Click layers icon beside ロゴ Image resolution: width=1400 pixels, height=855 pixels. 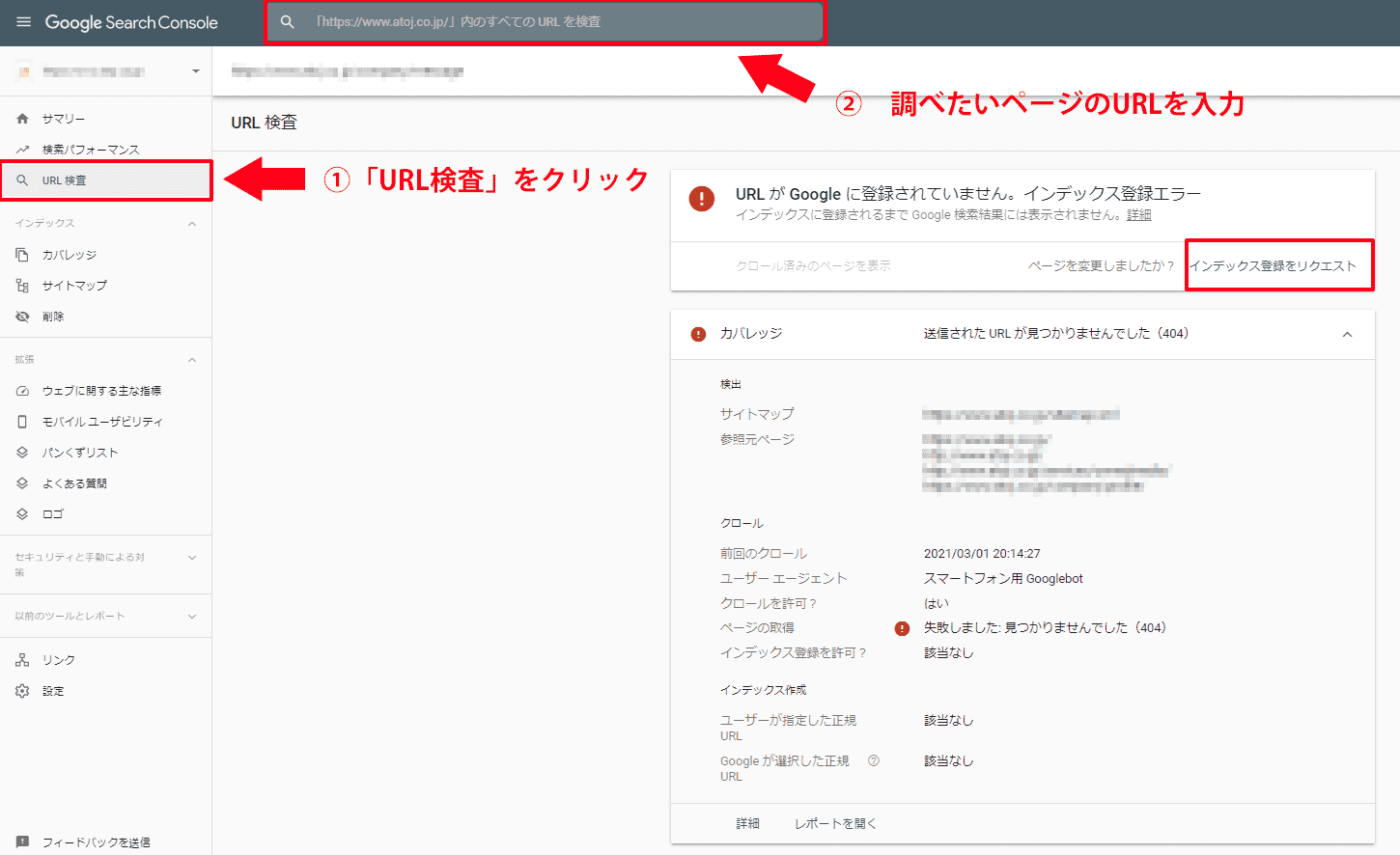click(x=22, y=514)
